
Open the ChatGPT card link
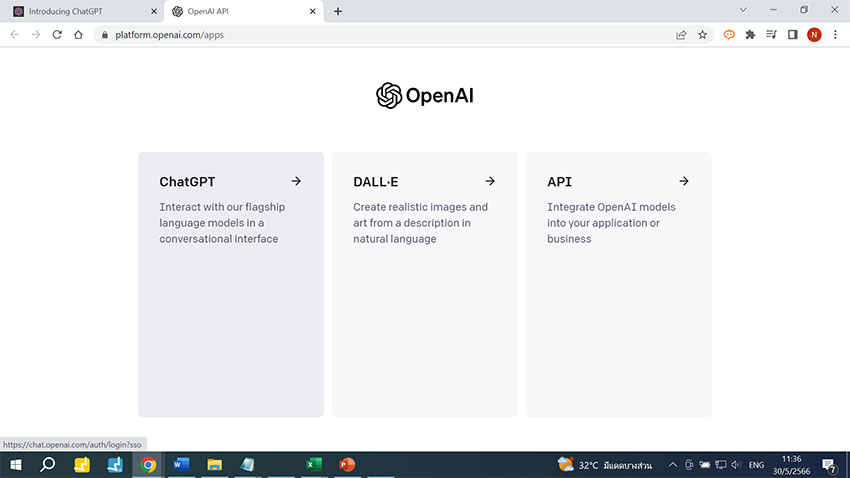click(230, 284)
